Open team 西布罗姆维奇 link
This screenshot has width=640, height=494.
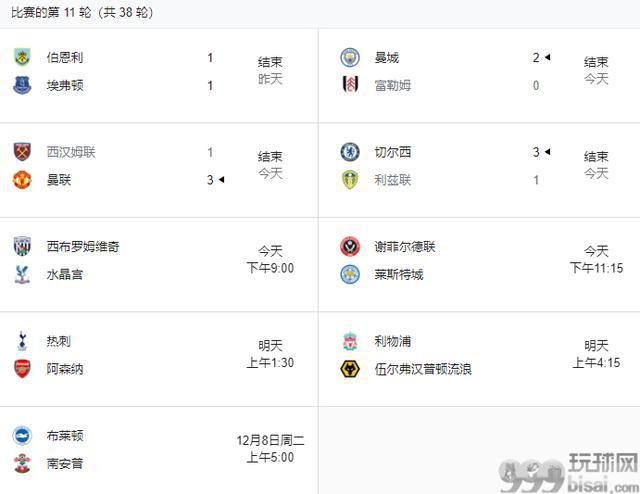[x=83, y=247]
